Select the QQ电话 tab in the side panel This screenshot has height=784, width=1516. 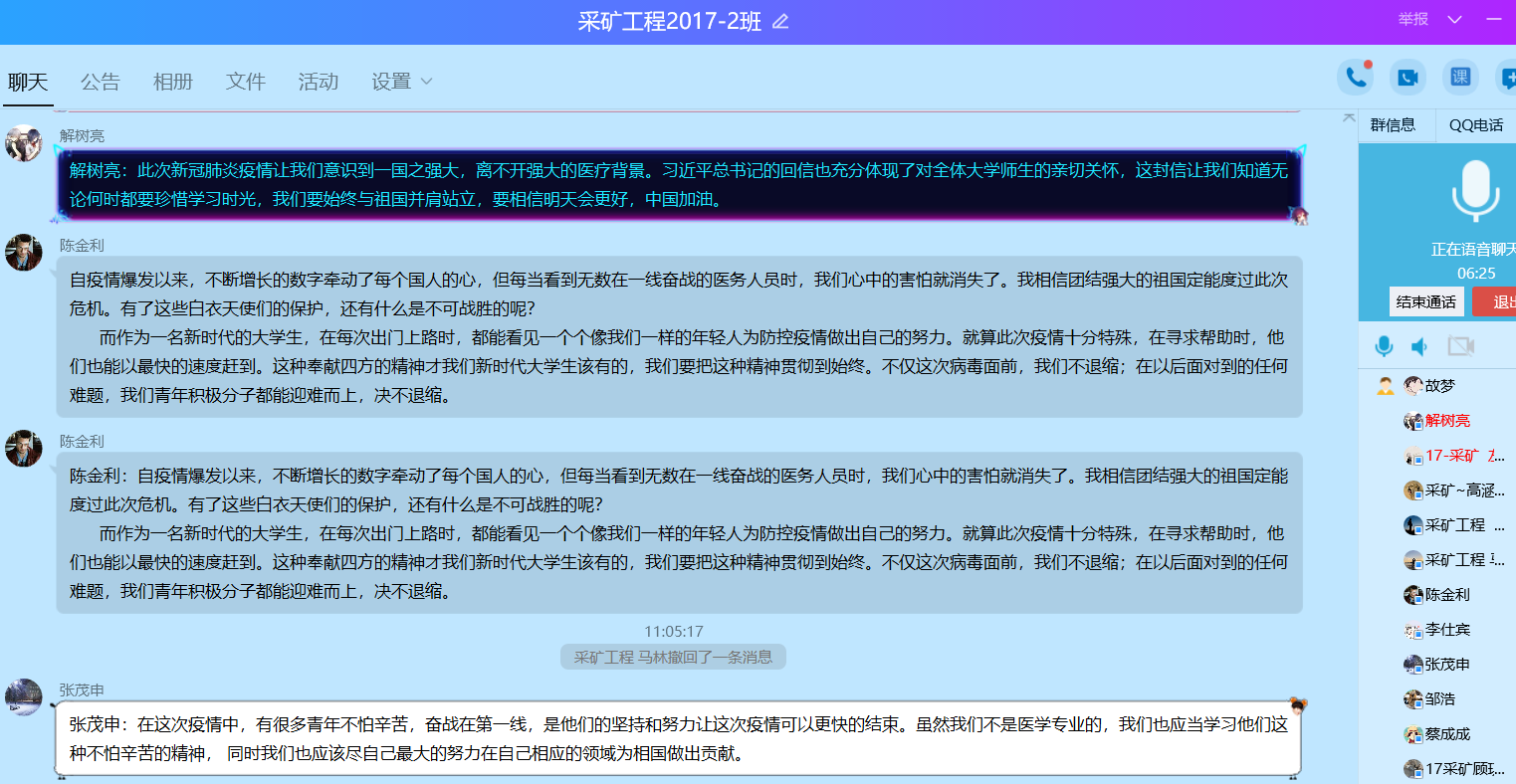tap(1475, 125)
